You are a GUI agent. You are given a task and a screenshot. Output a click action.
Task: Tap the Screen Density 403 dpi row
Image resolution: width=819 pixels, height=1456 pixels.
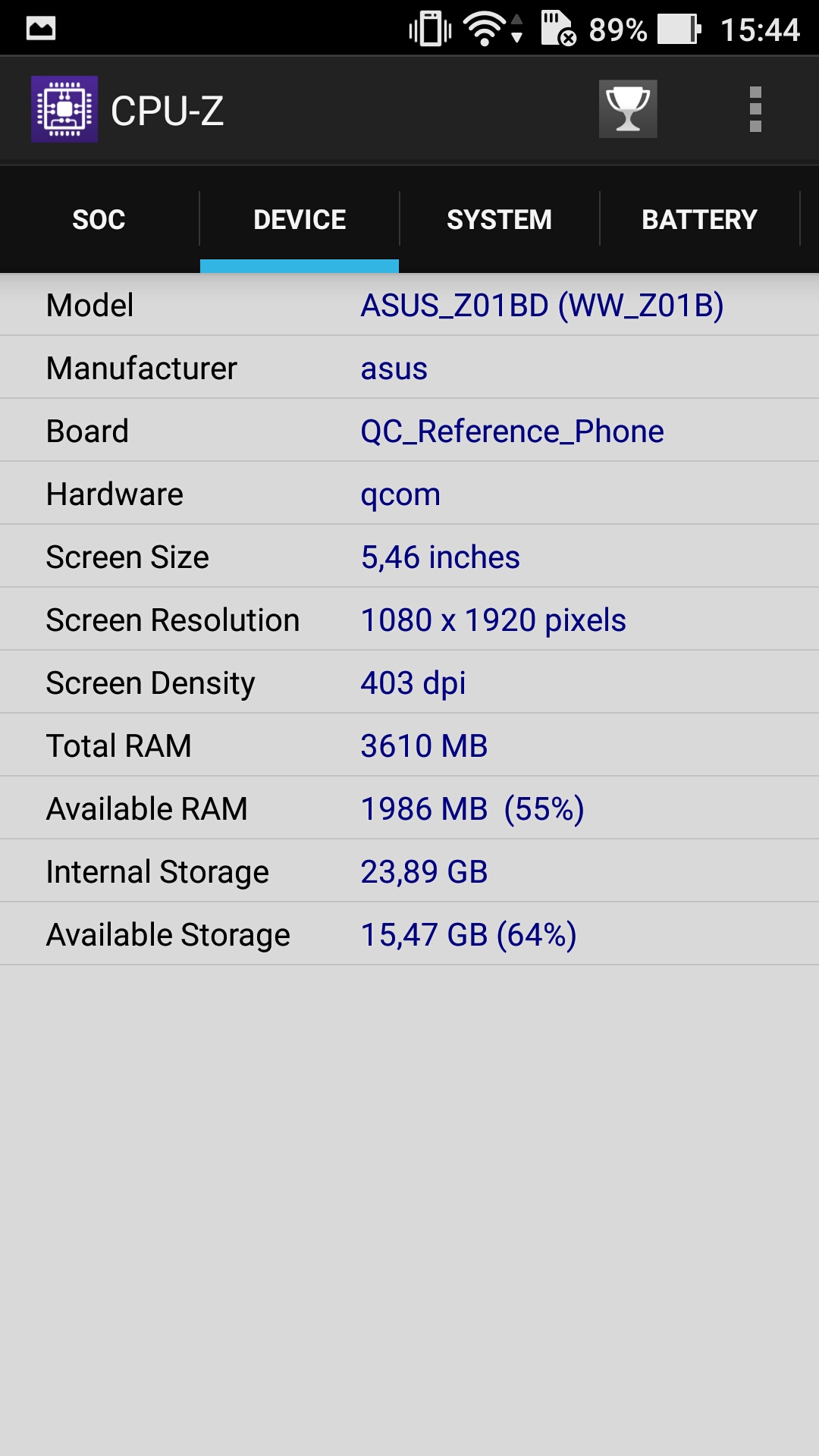(409, 682)
